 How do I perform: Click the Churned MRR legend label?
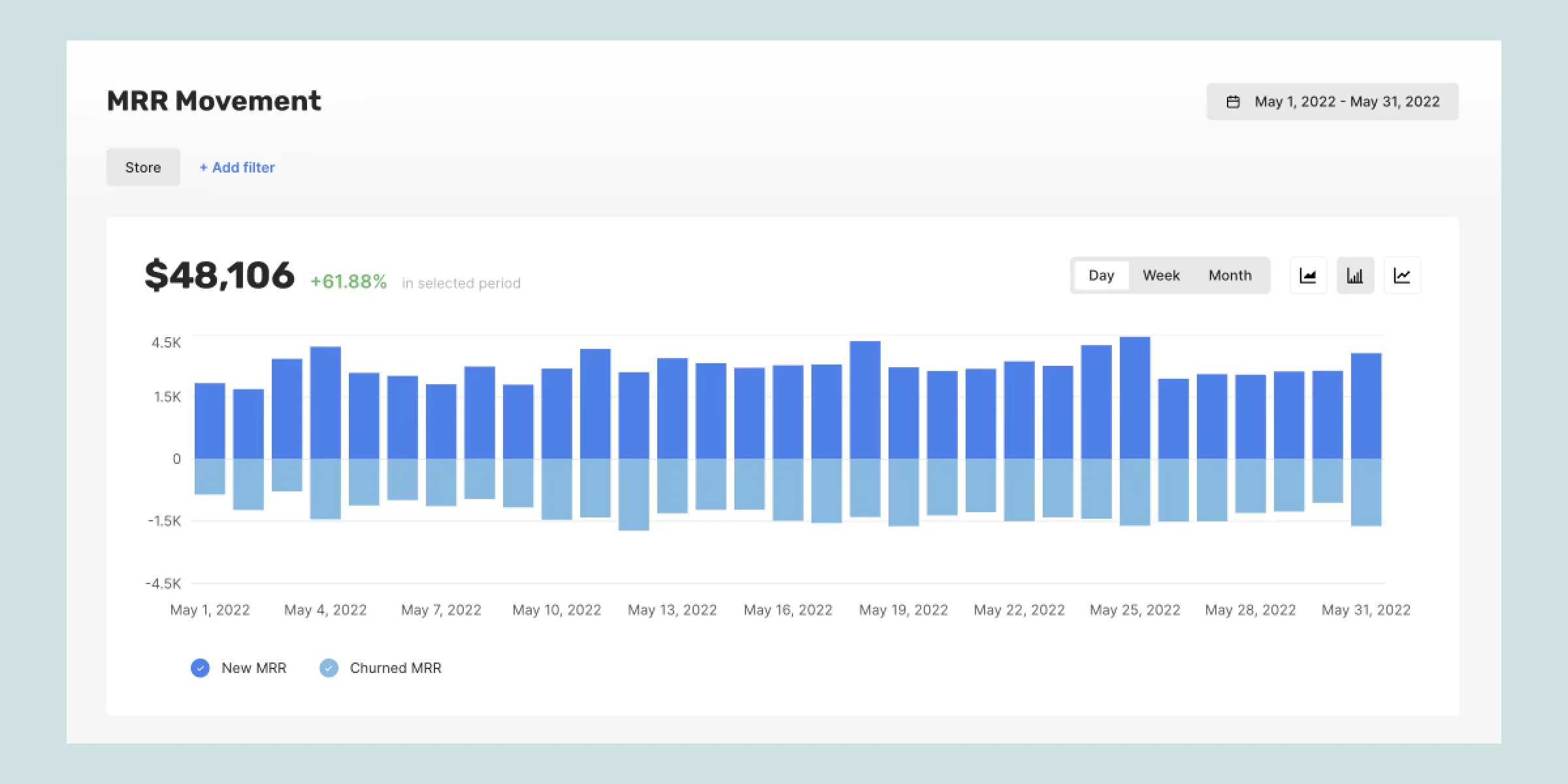click(395, 668)
